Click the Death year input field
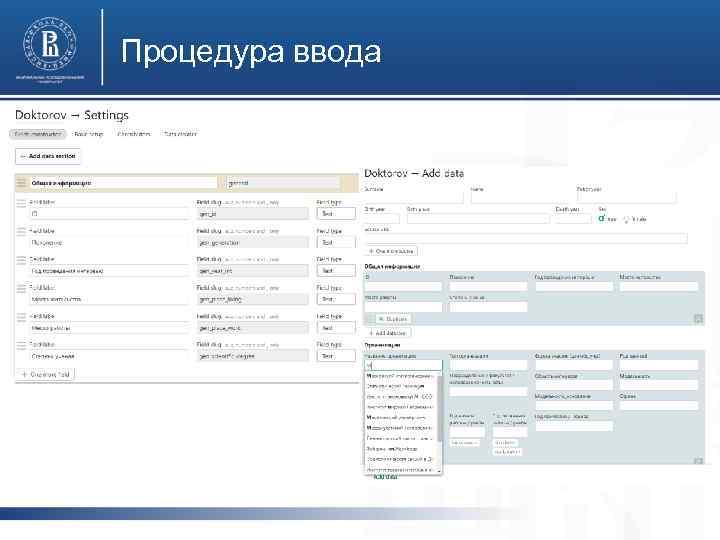720x540 pixels. point(573,219)
